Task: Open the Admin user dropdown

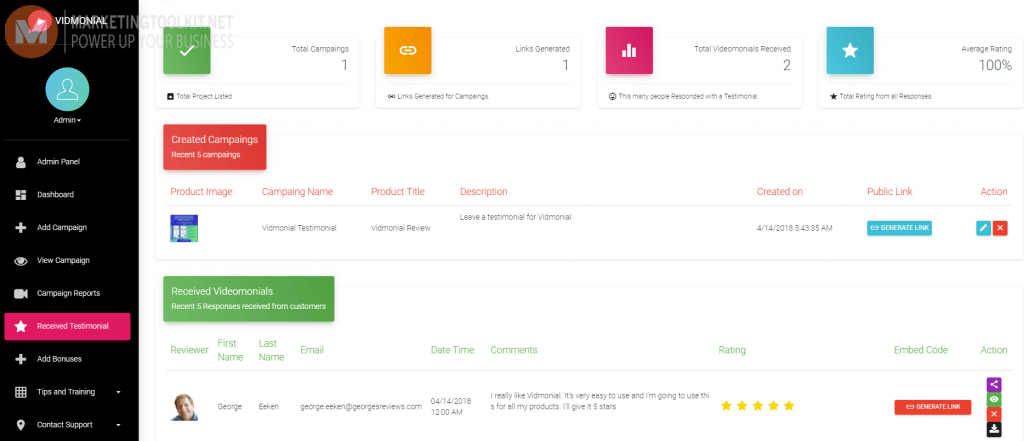Action: (x=67, y=120)
